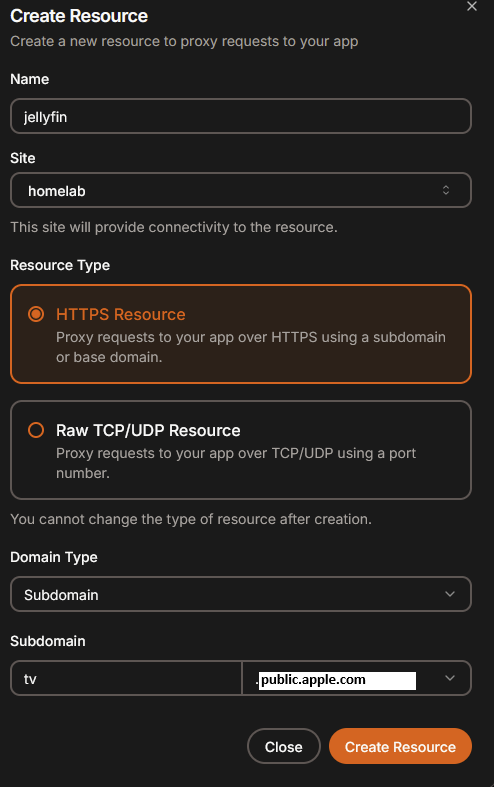Select the Raw TCP/UDP Resource radio button
494x787 pixels.
pos(36,430)
